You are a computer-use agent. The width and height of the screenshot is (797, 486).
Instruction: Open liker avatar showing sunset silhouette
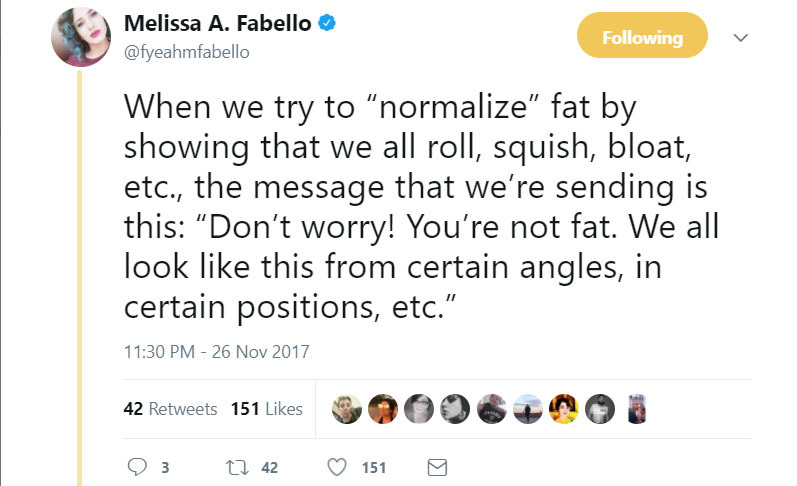(528, 409)
